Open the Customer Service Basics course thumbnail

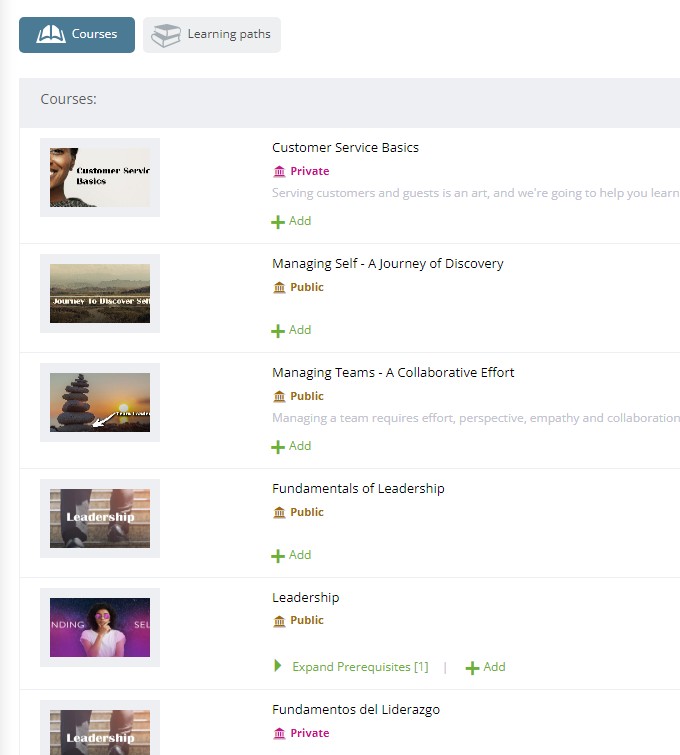(100, 178)
